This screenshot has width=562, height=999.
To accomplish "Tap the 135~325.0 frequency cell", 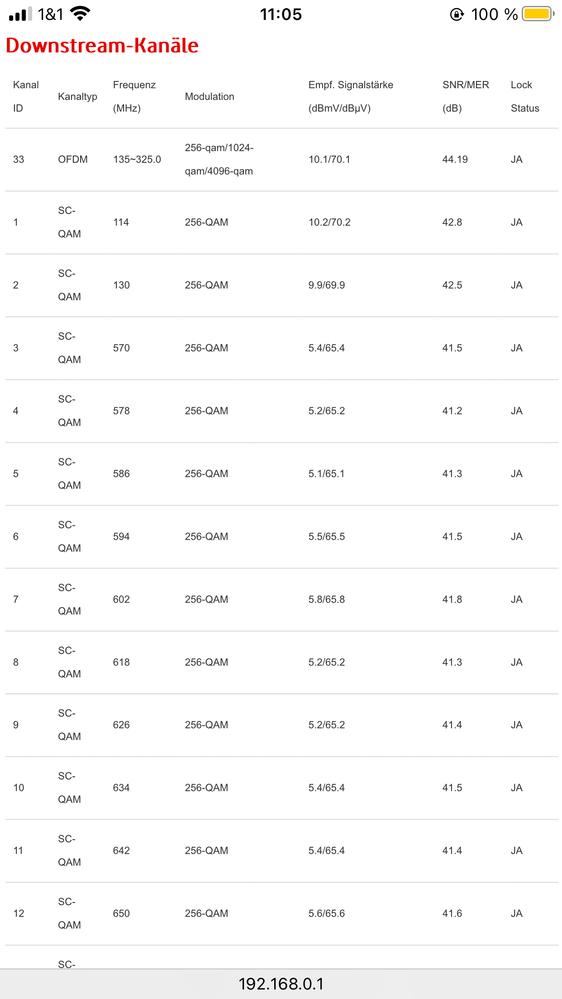I will click(x=137, y=159).
